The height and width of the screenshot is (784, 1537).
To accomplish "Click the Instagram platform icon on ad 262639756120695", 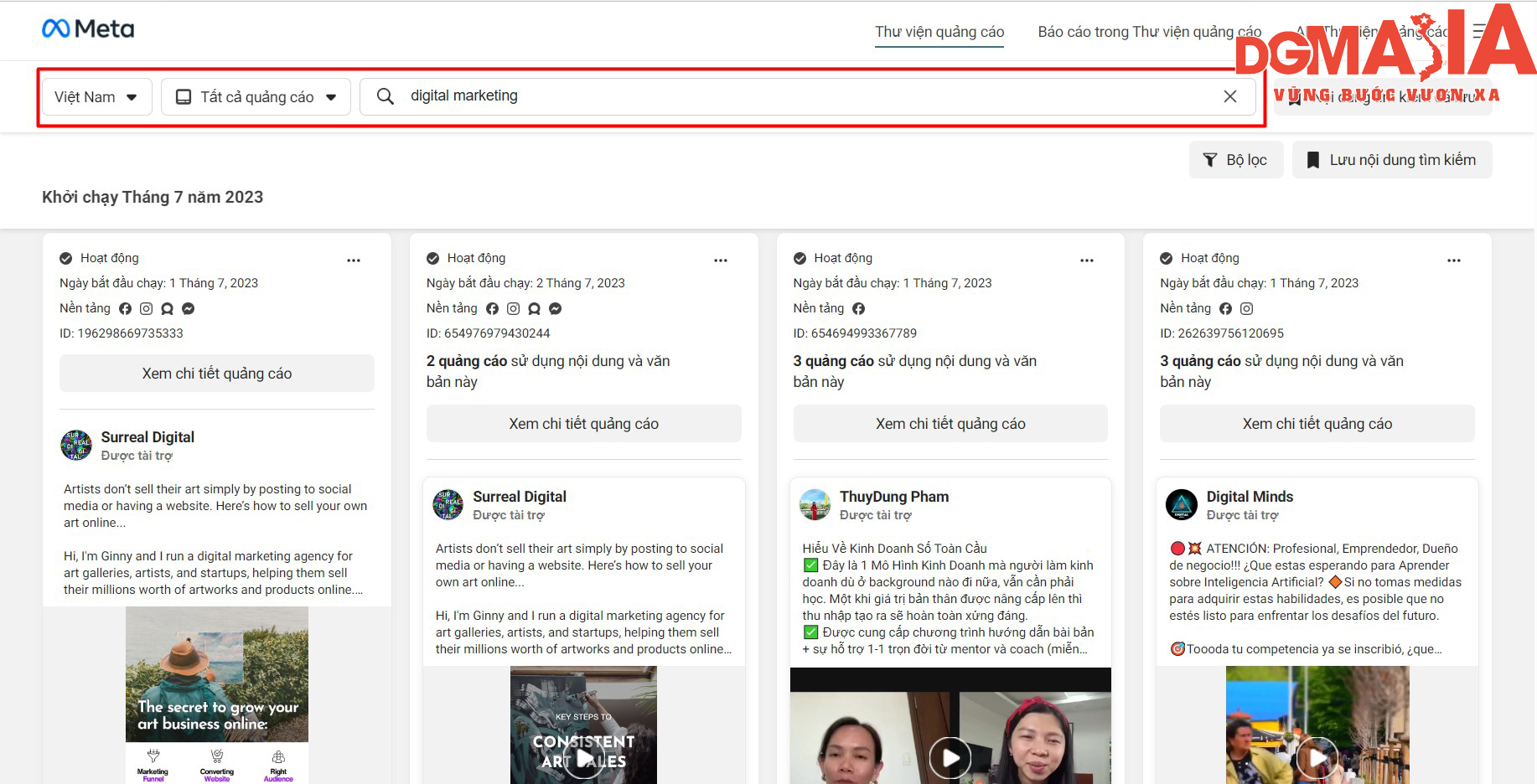I will coord(1247,309).
